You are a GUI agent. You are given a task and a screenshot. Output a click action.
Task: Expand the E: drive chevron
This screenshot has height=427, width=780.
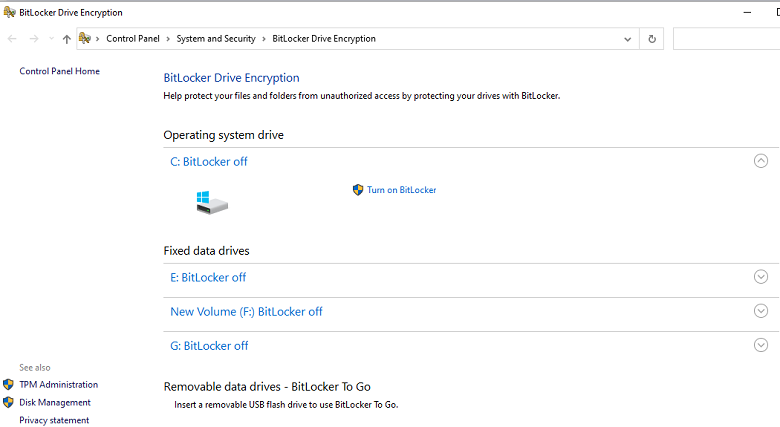click(761, 277)
